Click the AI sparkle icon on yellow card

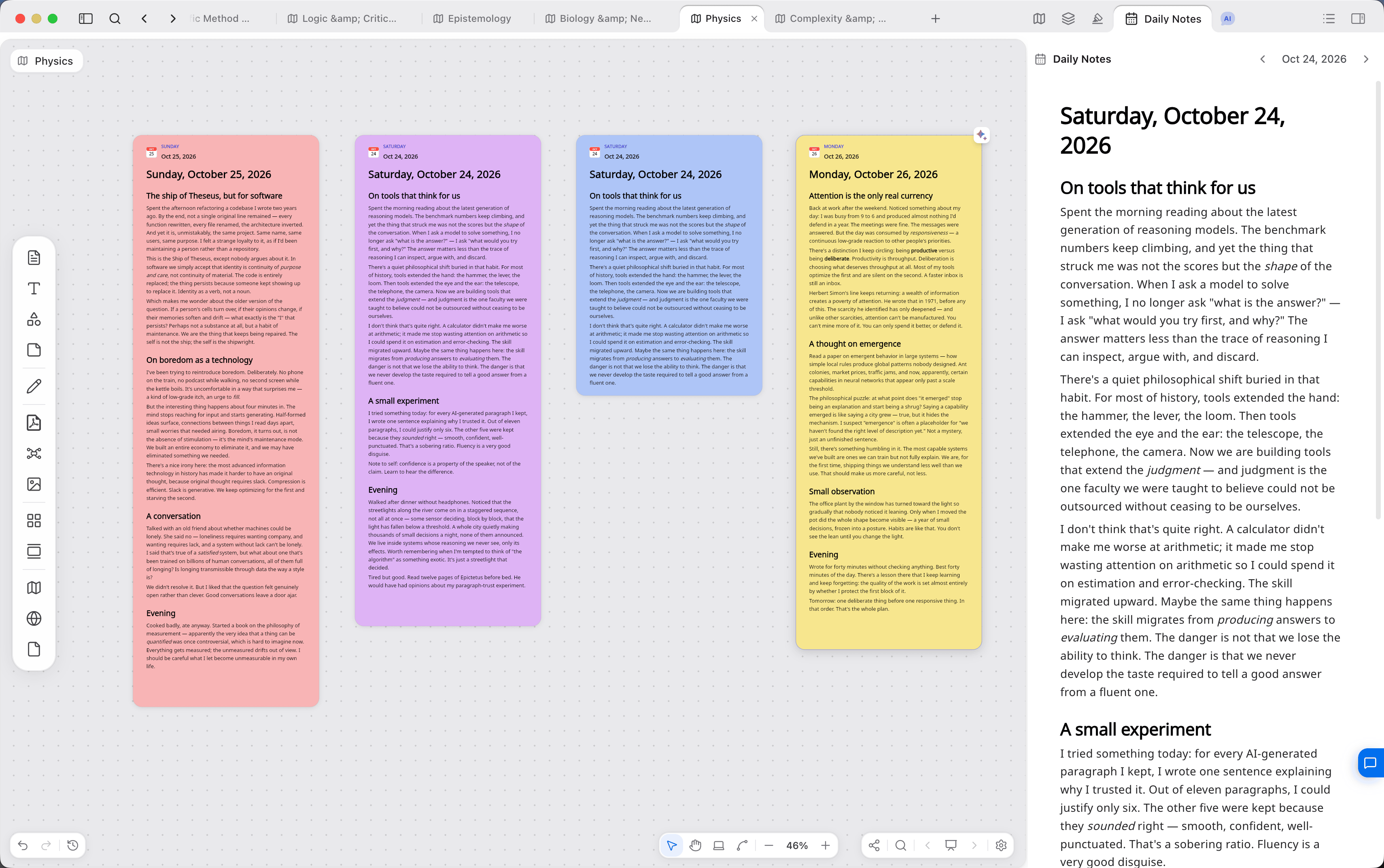pyautogui.click(x=981, y=135)
